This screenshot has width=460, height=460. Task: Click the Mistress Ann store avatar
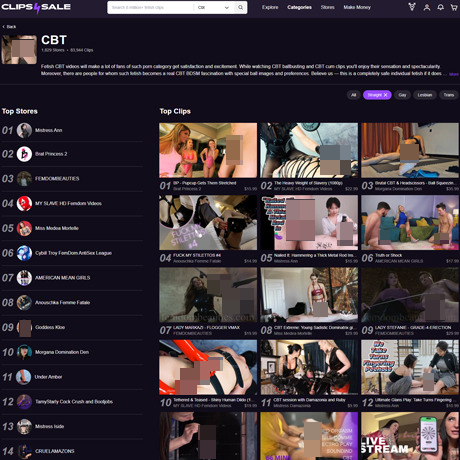click(24, 130)
